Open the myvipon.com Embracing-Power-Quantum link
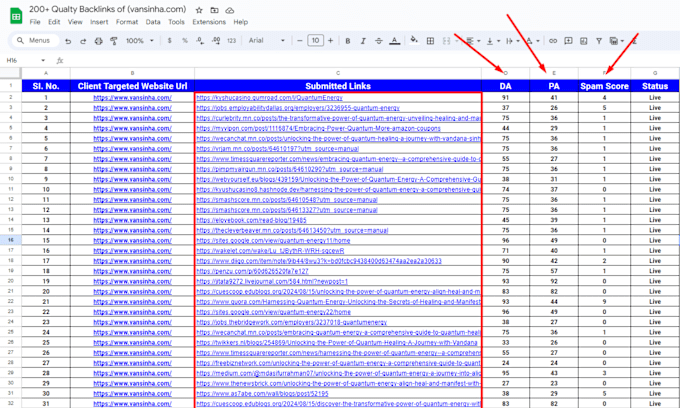This screenshot has height=408, width=680. pyautogui.click(x=318, y=128)
